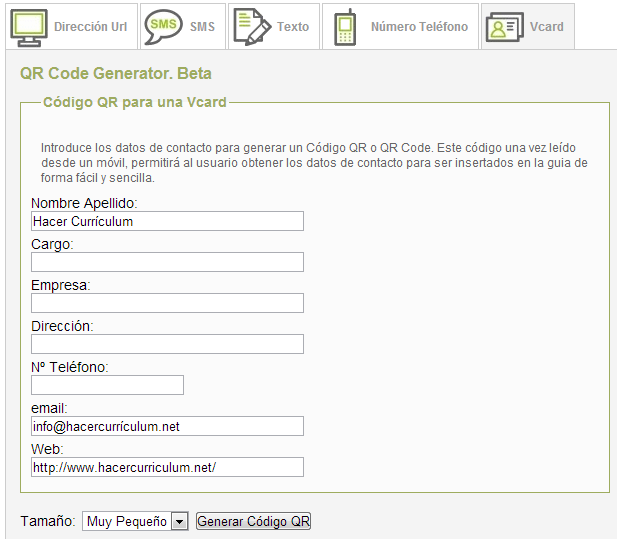
Task: Switch to the SMS tab label
Action: tap(202, 27)
